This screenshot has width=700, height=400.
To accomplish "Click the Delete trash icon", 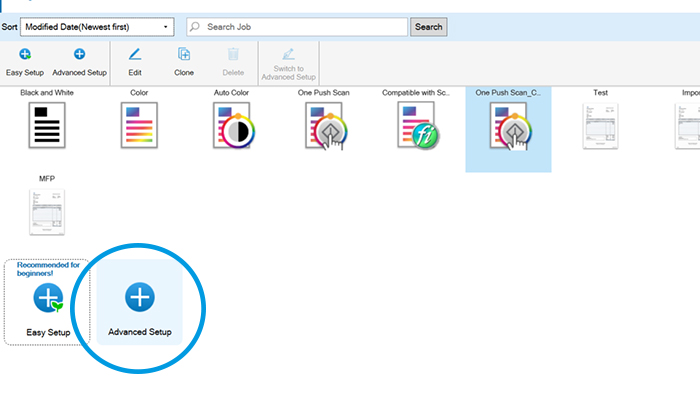I will [233, 60].
